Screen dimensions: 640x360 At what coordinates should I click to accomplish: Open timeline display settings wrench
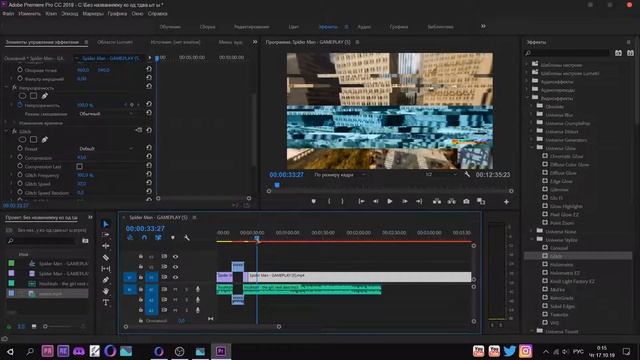[x=187, y=238]
